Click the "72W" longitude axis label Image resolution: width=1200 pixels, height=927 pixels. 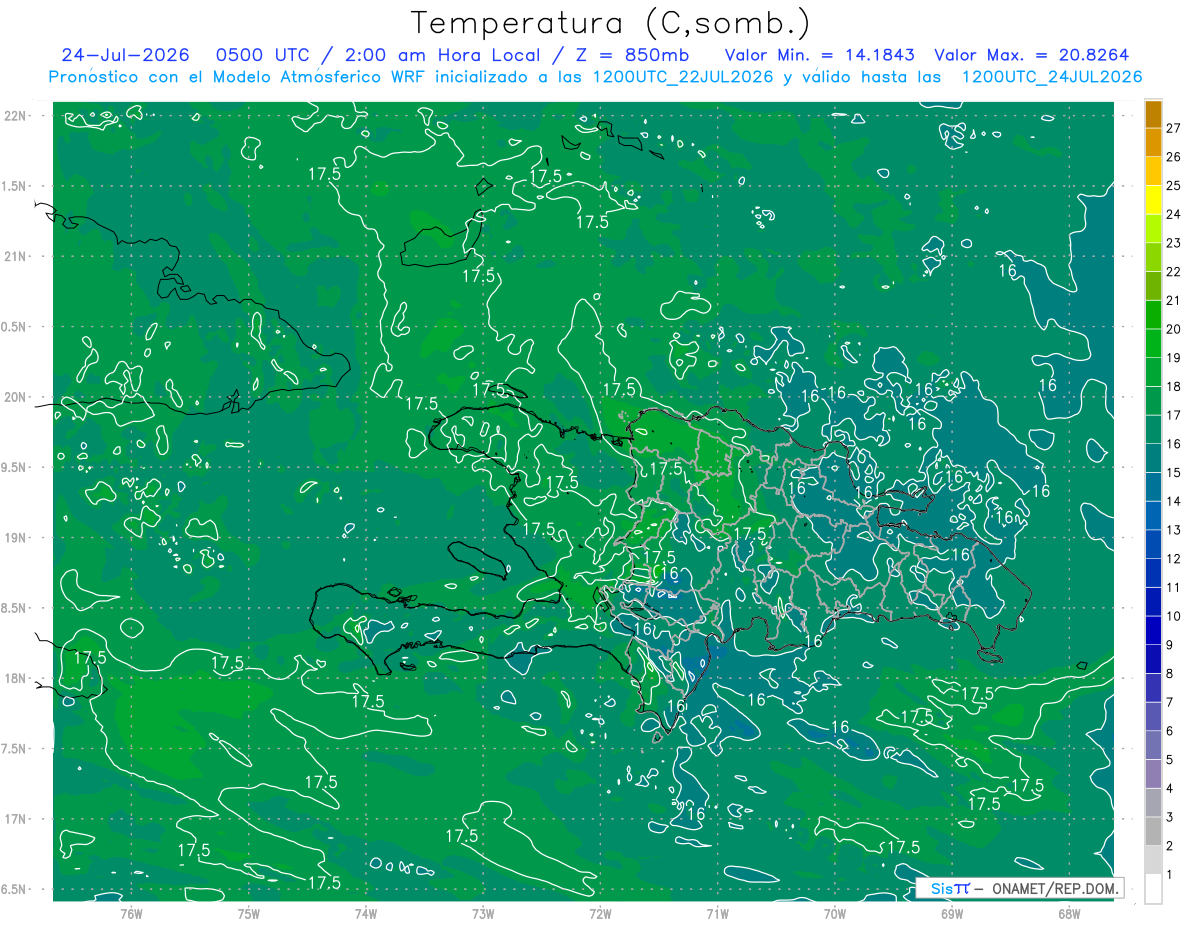[x=600, y=913]
